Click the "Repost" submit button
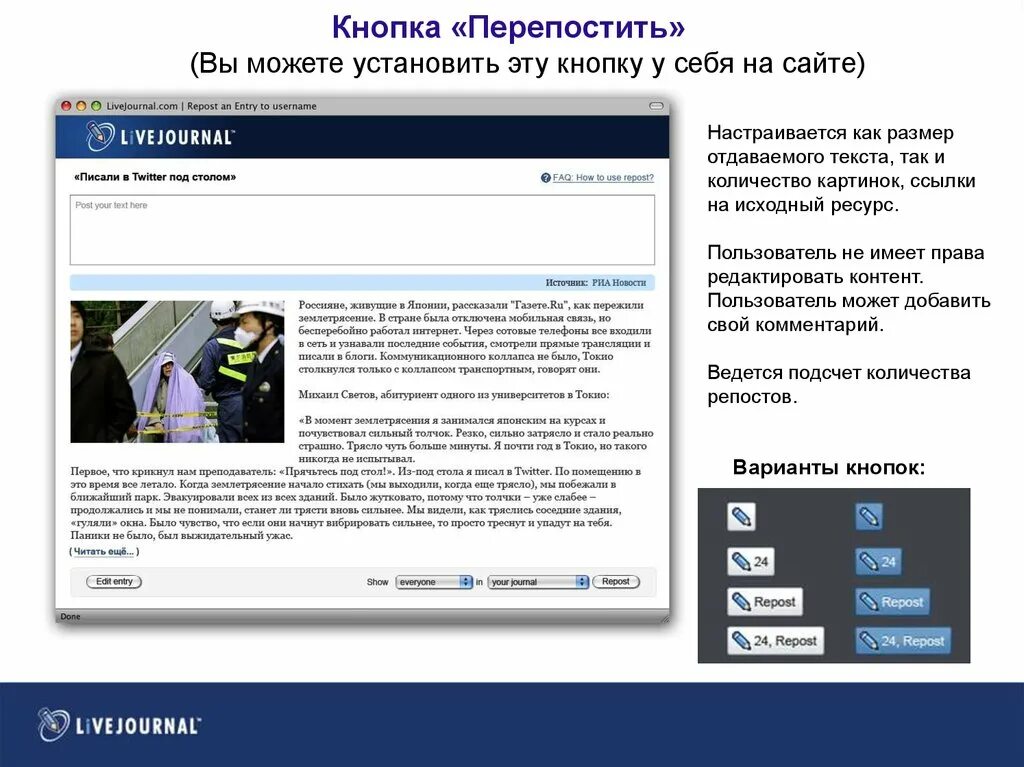1024x767 pixels. tap(616, 581)
